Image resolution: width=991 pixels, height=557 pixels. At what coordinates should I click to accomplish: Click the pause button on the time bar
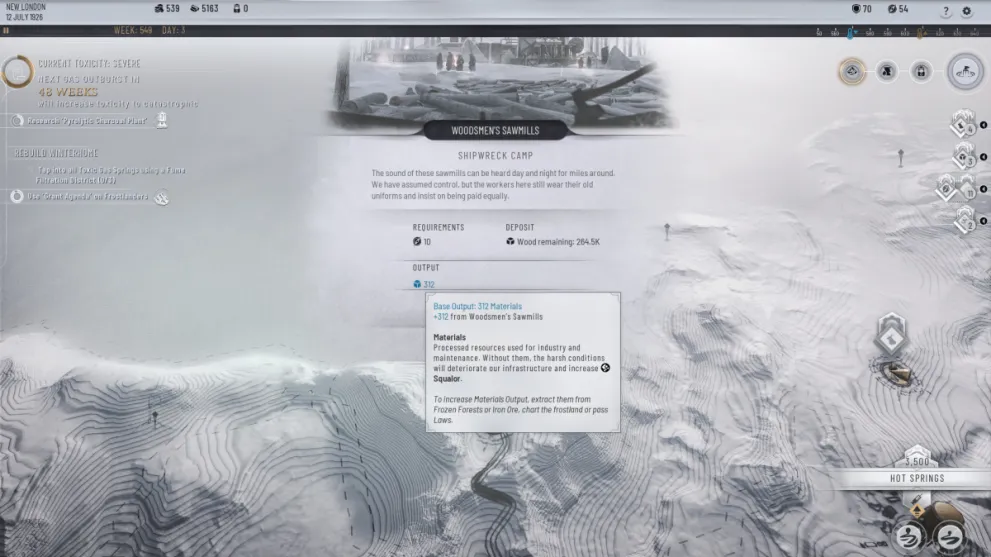click(6, 31)
